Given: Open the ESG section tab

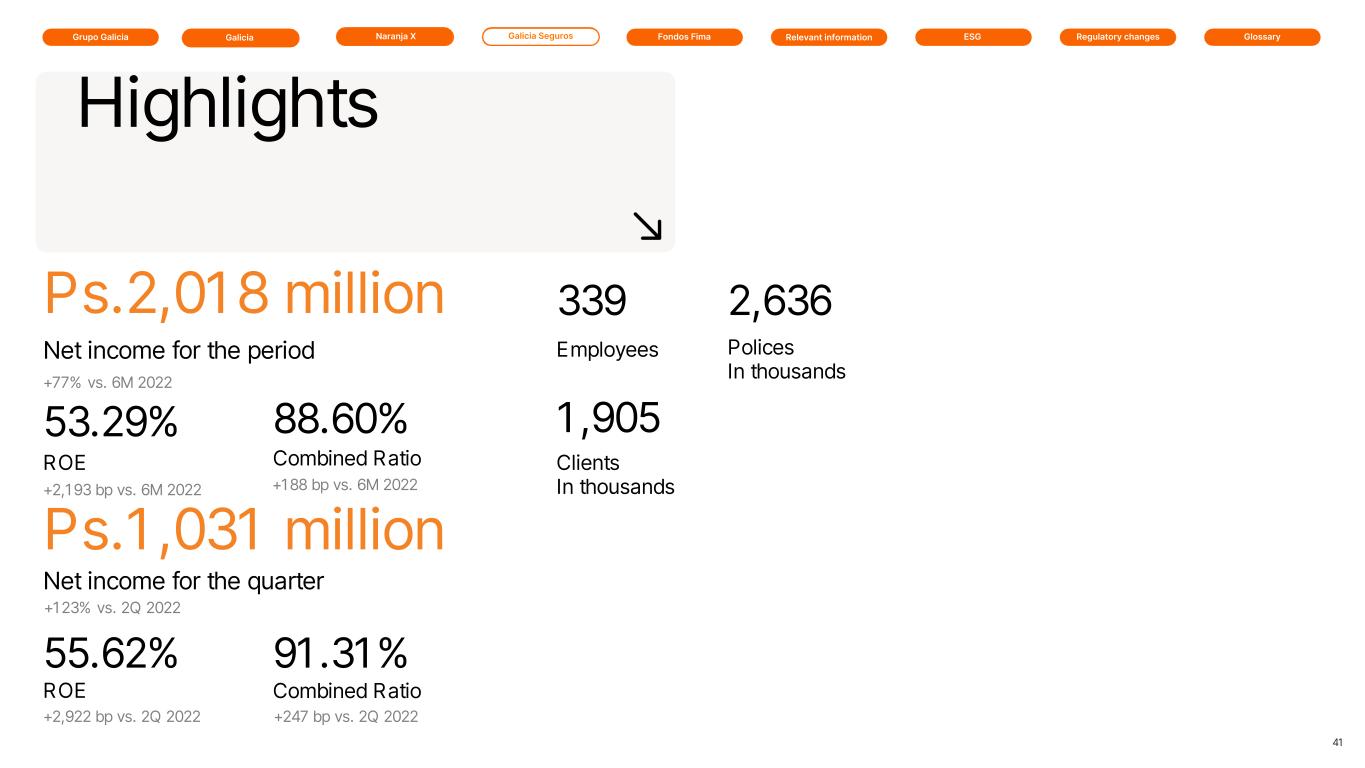Looking at the screenshot, I should click(x=973, y=37).
